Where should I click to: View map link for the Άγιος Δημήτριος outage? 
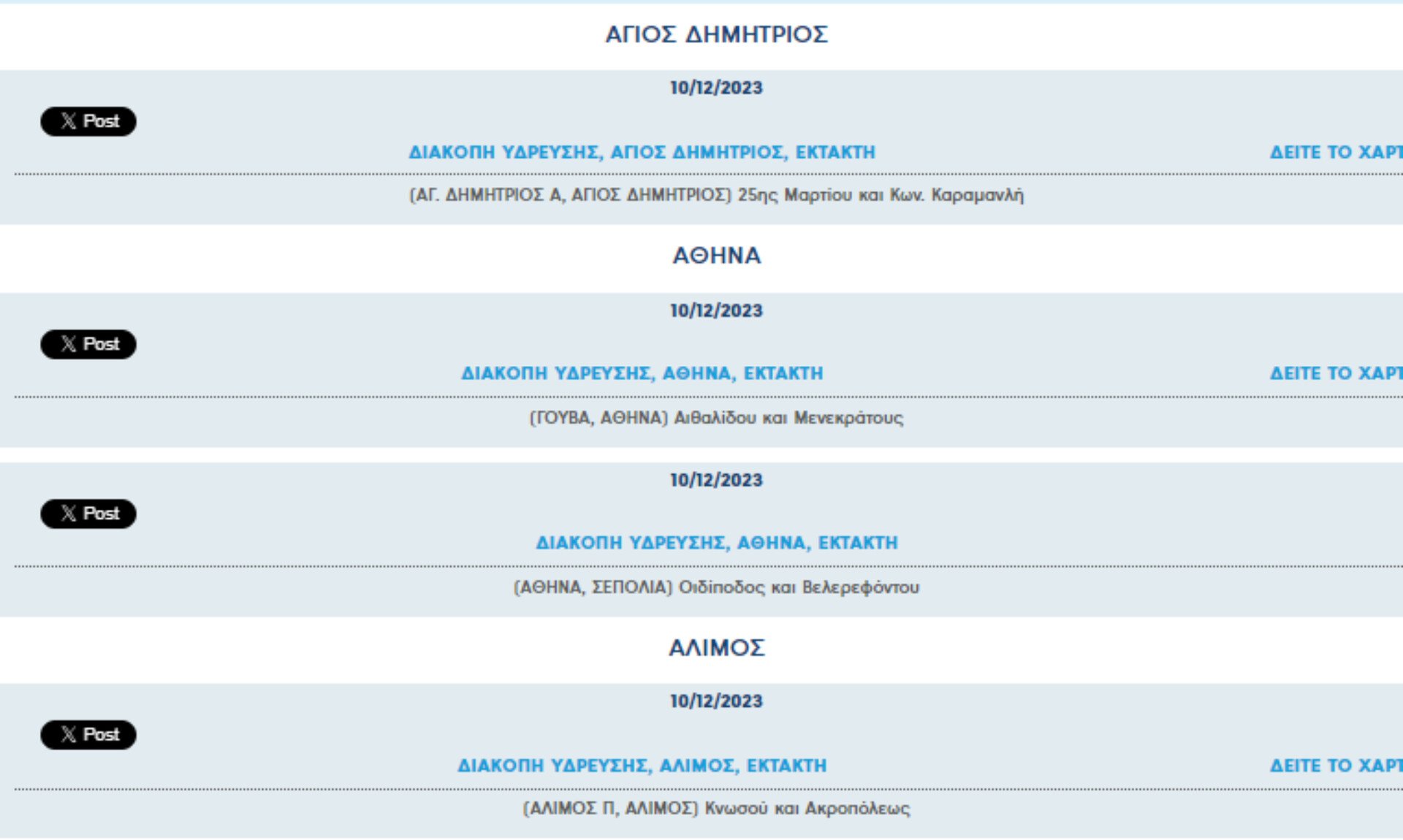point(1336,153)
